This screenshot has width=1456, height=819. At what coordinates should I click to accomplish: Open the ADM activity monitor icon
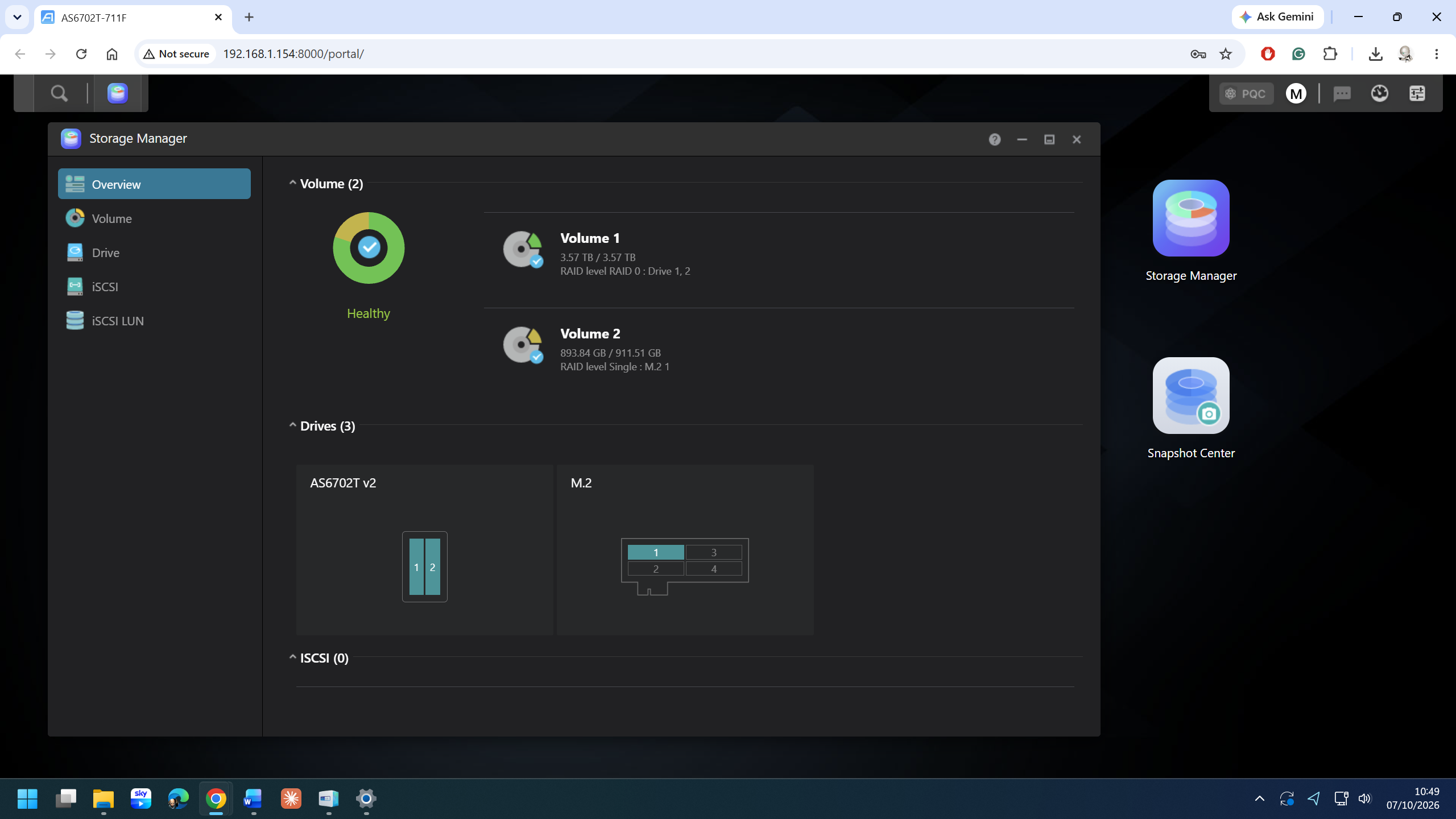[1380, 93]
